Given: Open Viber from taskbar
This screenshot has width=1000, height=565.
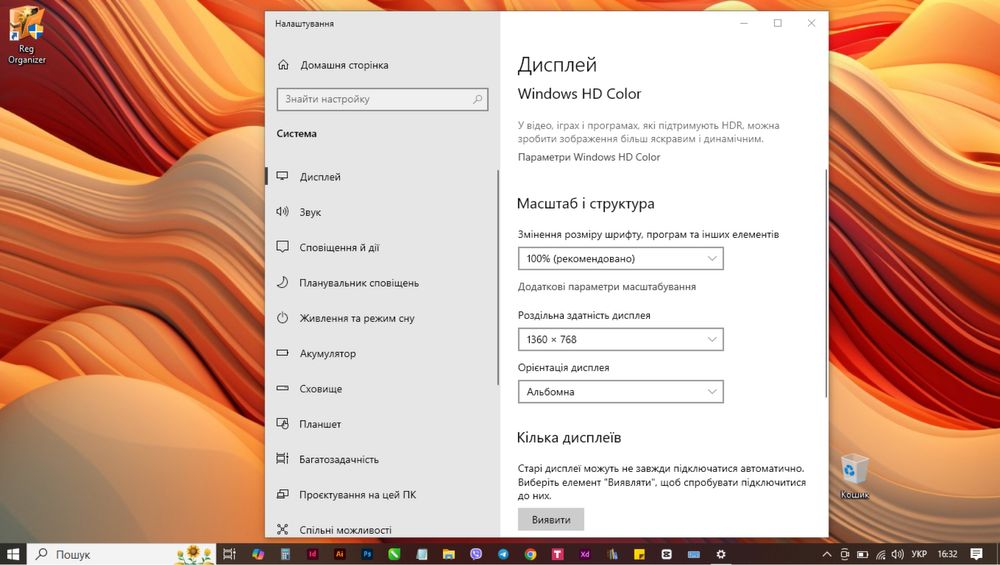Looking at the screenshot, I should [476, 554].
